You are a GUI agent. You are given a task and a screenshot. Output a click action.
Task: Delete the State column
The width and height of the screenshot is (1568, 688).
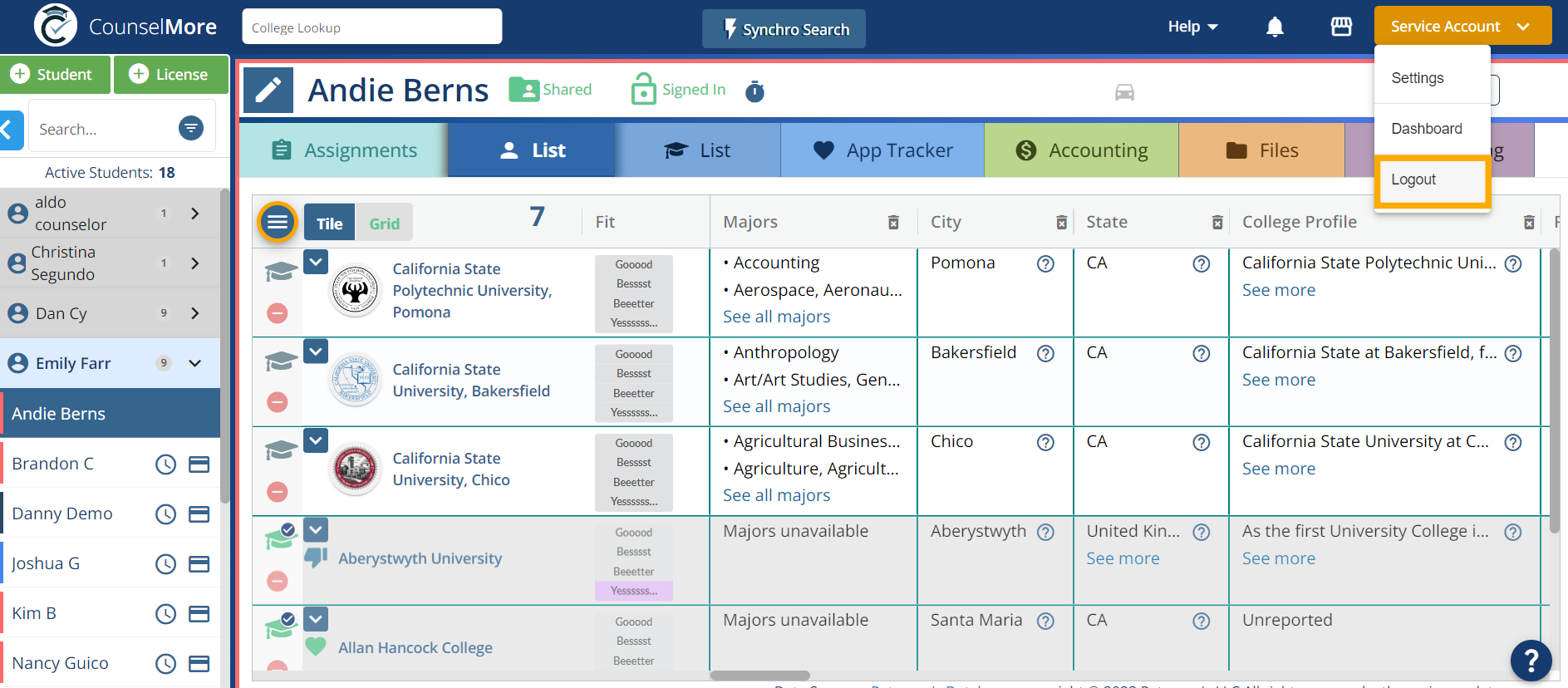tap(1217, 222)
